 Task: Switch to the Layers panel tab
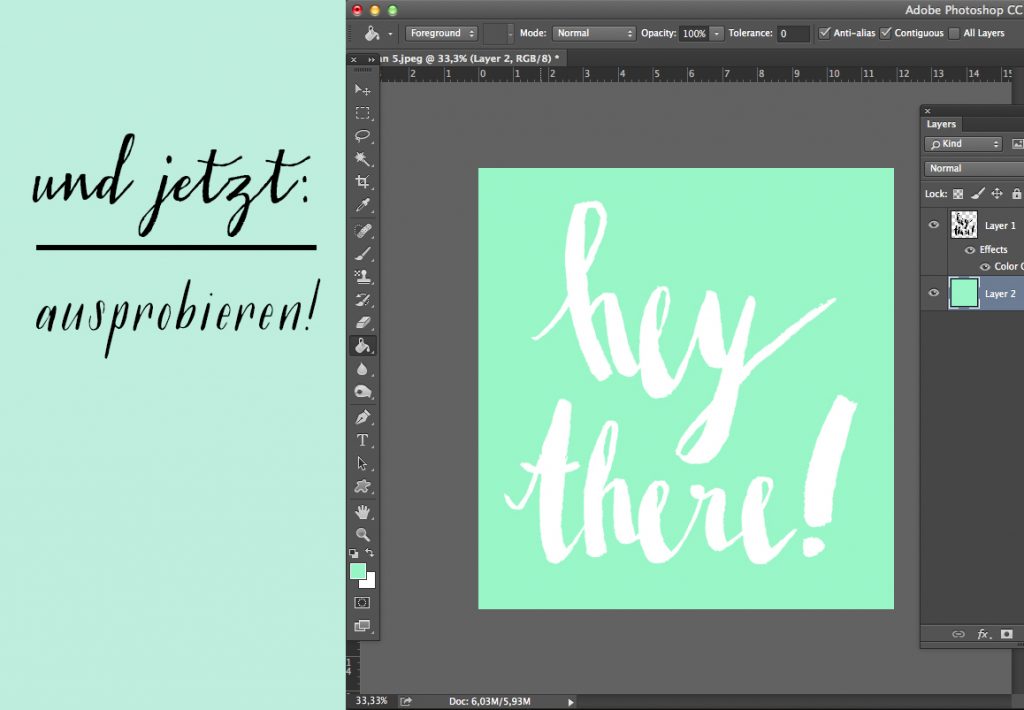pyautogui.click(x=941, y=124)
